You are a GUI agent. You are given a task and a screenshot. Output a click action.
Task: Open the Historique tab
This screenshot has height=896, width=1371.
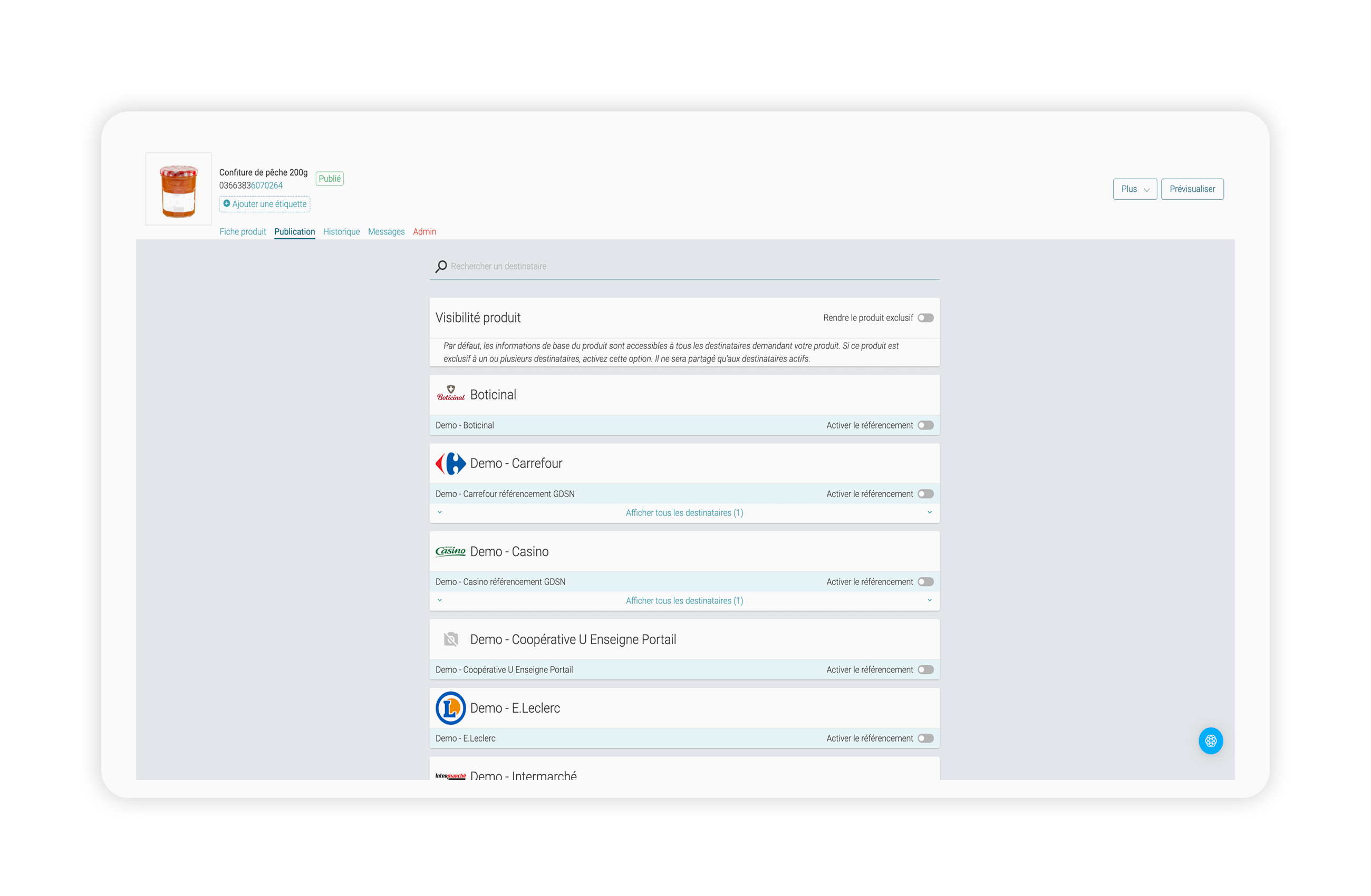(341, 231)
